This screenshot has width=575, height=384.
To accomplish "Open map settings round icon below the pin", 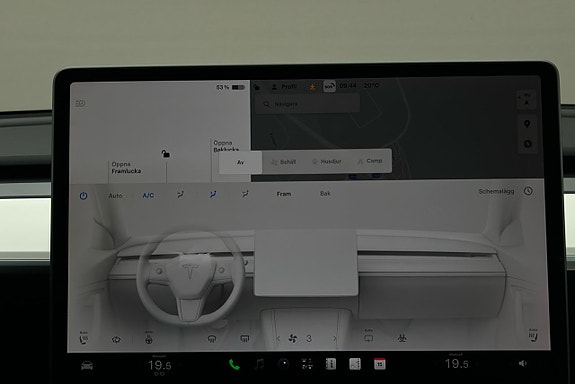I will [x=527, y=144].
